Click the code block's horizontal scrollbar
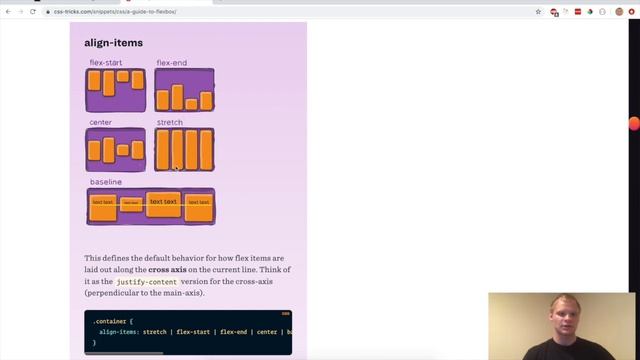 (124, 353)
